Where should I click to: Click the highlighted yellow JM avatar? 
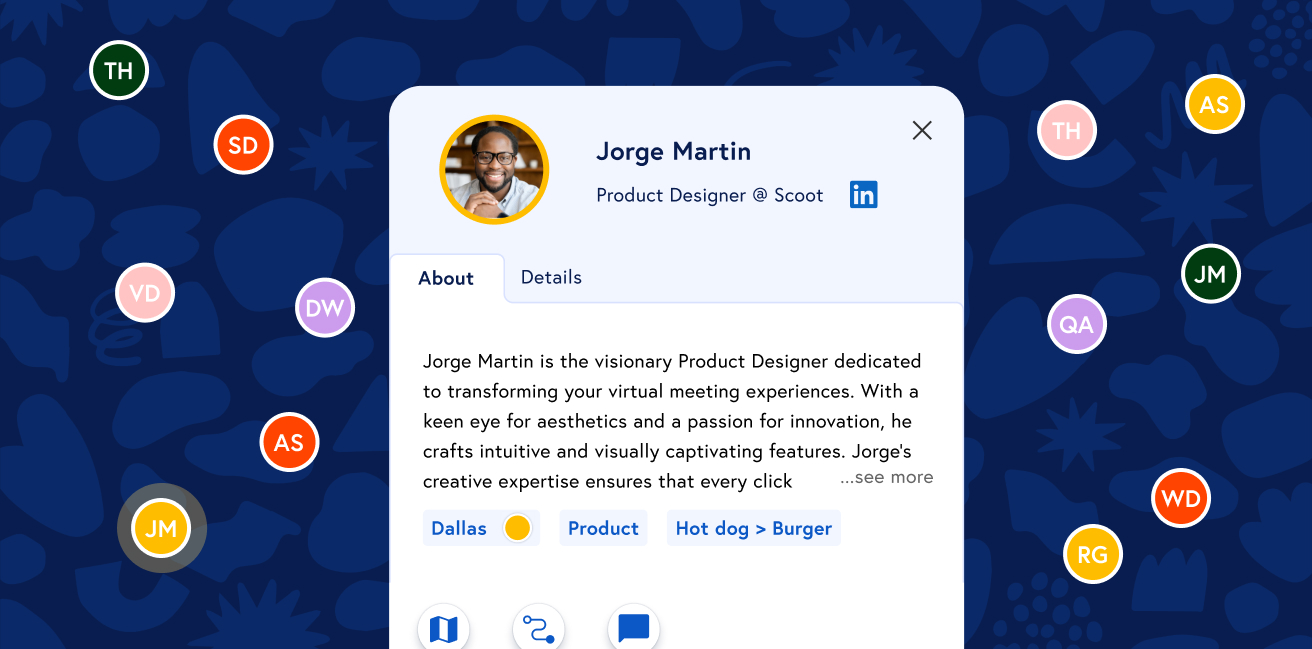161,529
